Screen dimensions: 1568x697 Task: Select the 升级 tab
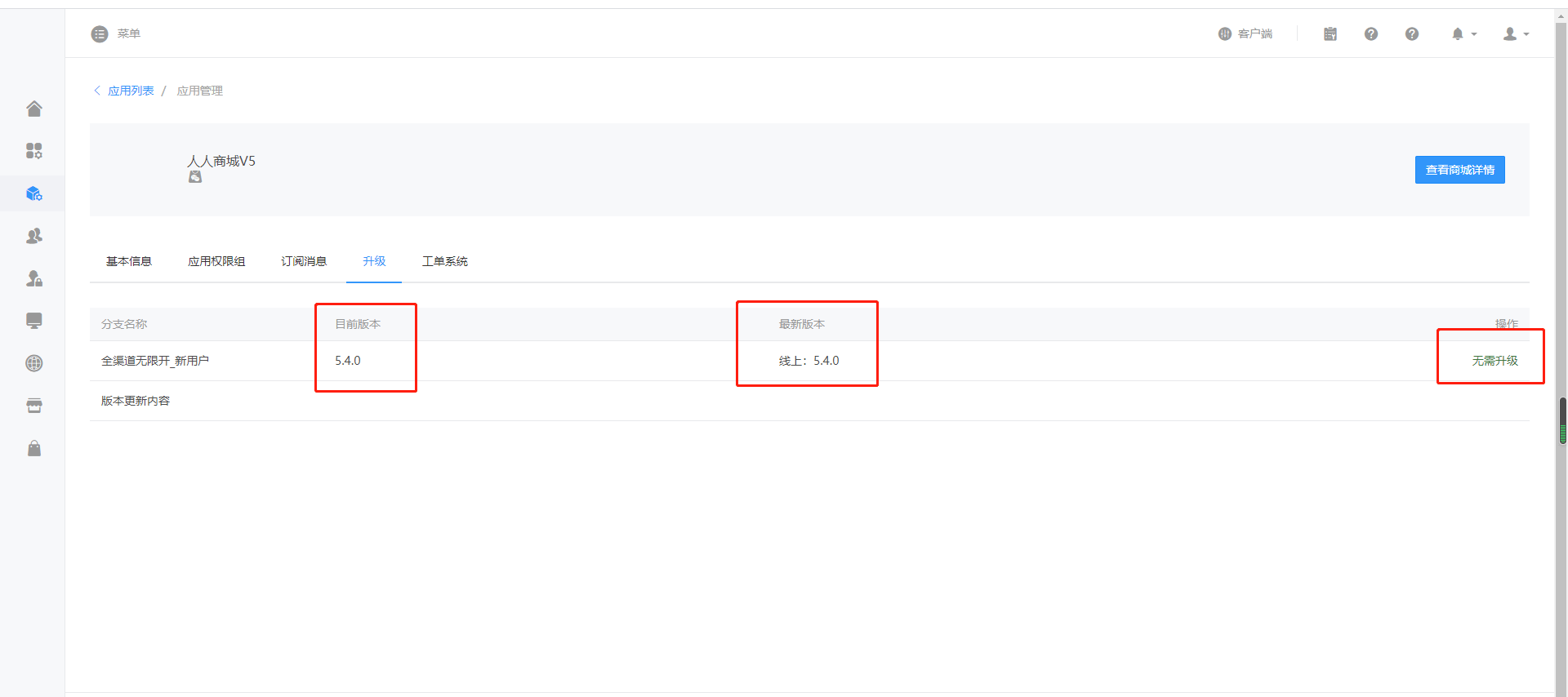click(x=374, y=261)
